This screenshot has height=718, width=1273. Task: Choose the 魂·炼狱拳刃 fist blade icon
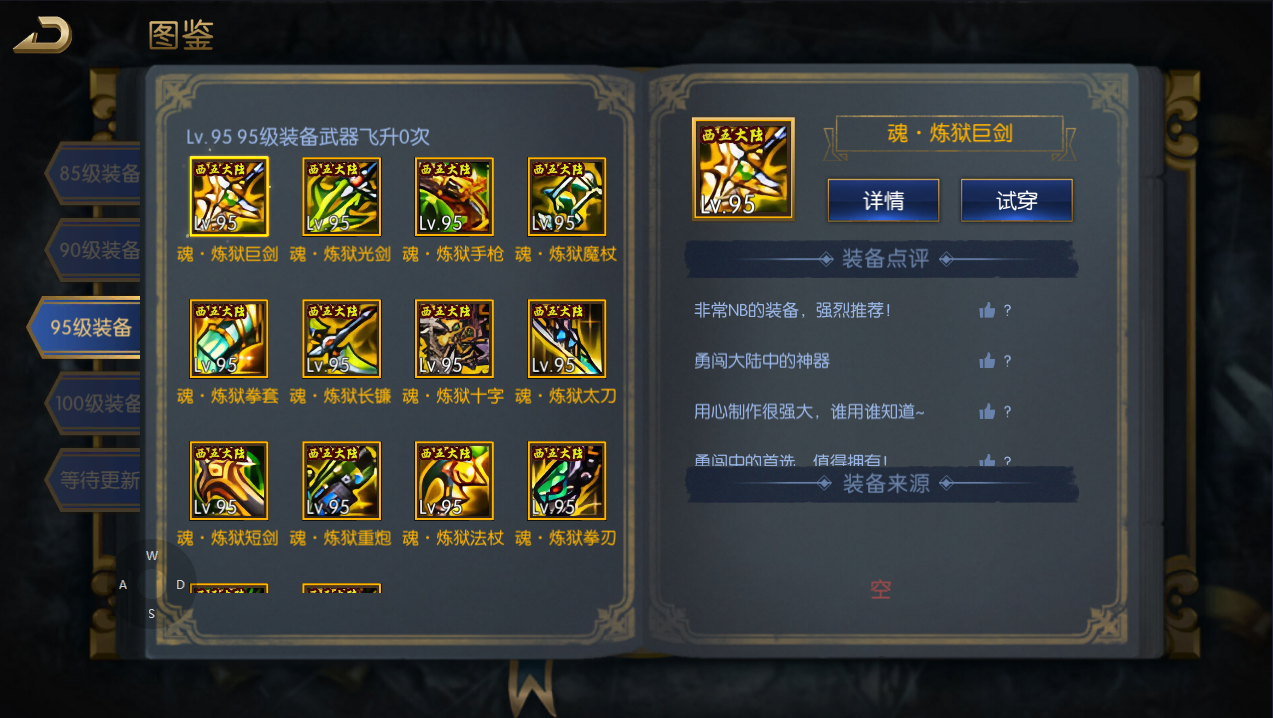coord(567,481)
